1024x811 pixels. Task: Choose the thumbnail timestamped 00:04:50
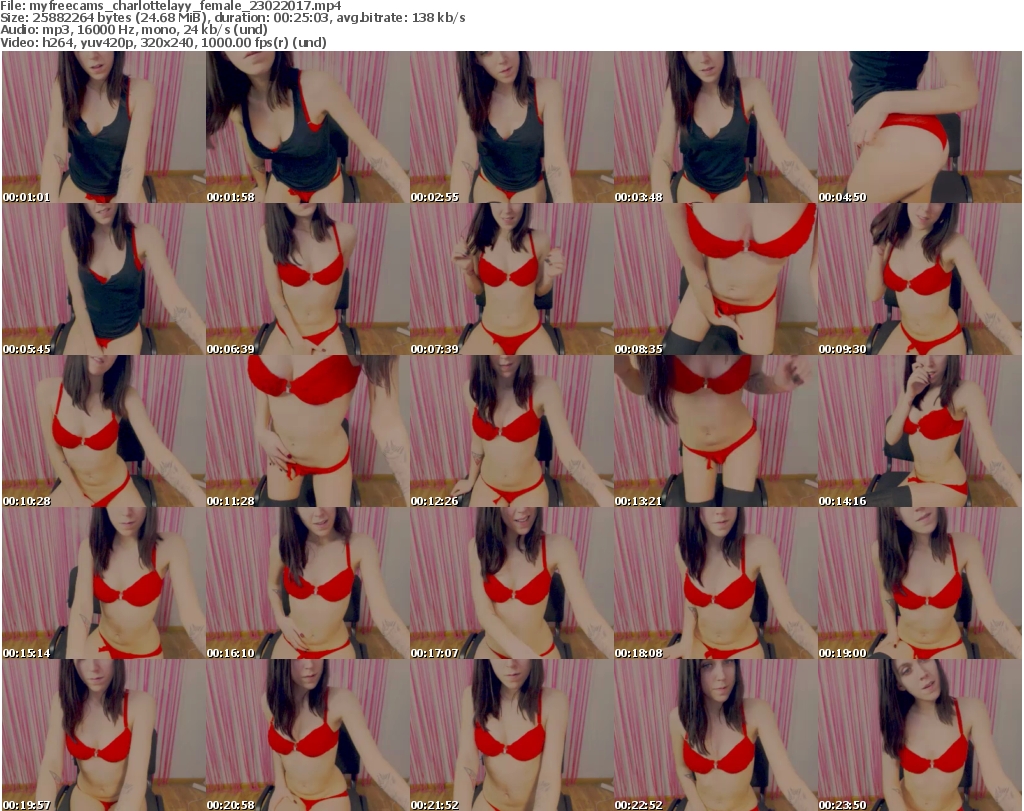(x=920, y=127)
